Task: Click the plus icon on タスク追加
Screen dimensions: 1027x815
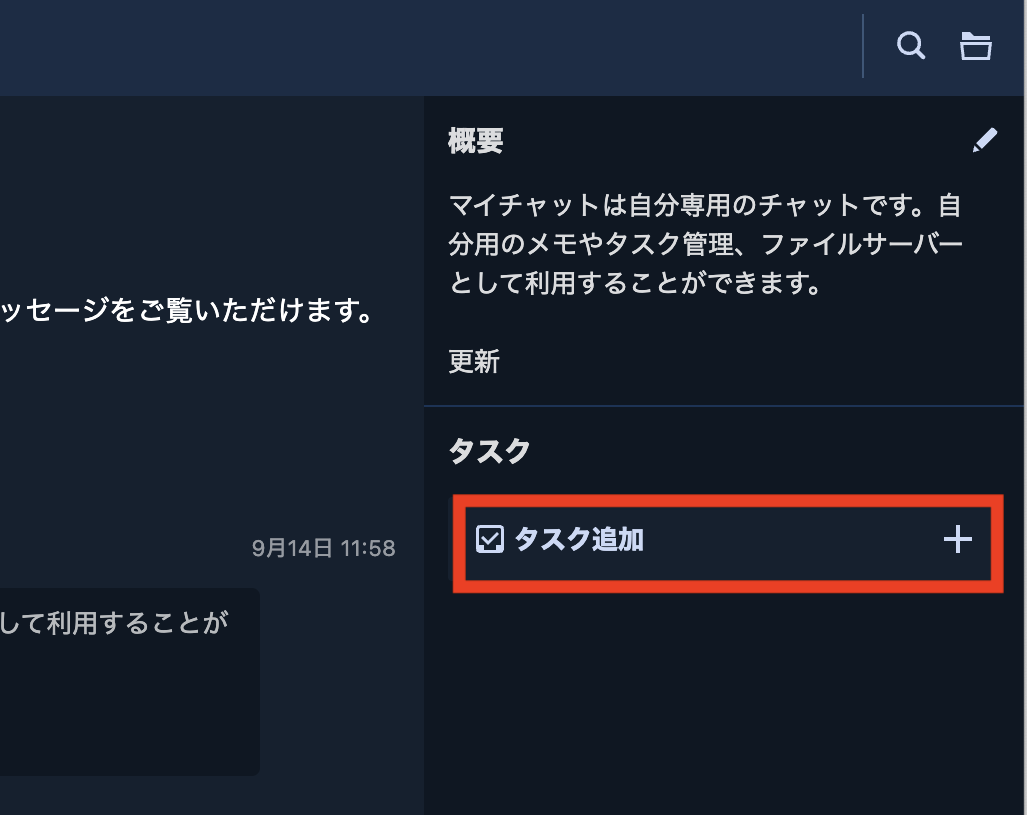Action: pyautogui.click(x=957, y=539)
